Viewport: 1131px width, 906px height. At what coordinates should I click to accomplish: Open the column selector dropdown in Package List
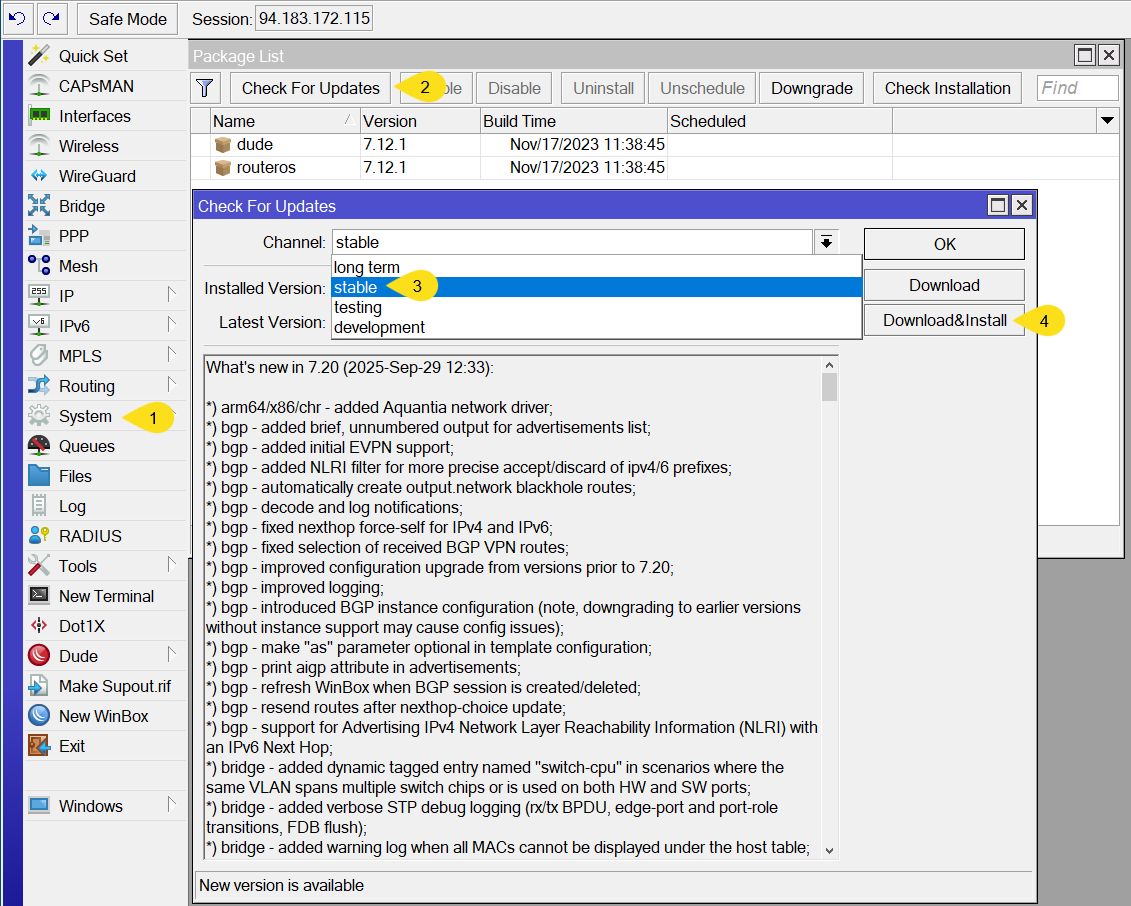coord(1107,121)
